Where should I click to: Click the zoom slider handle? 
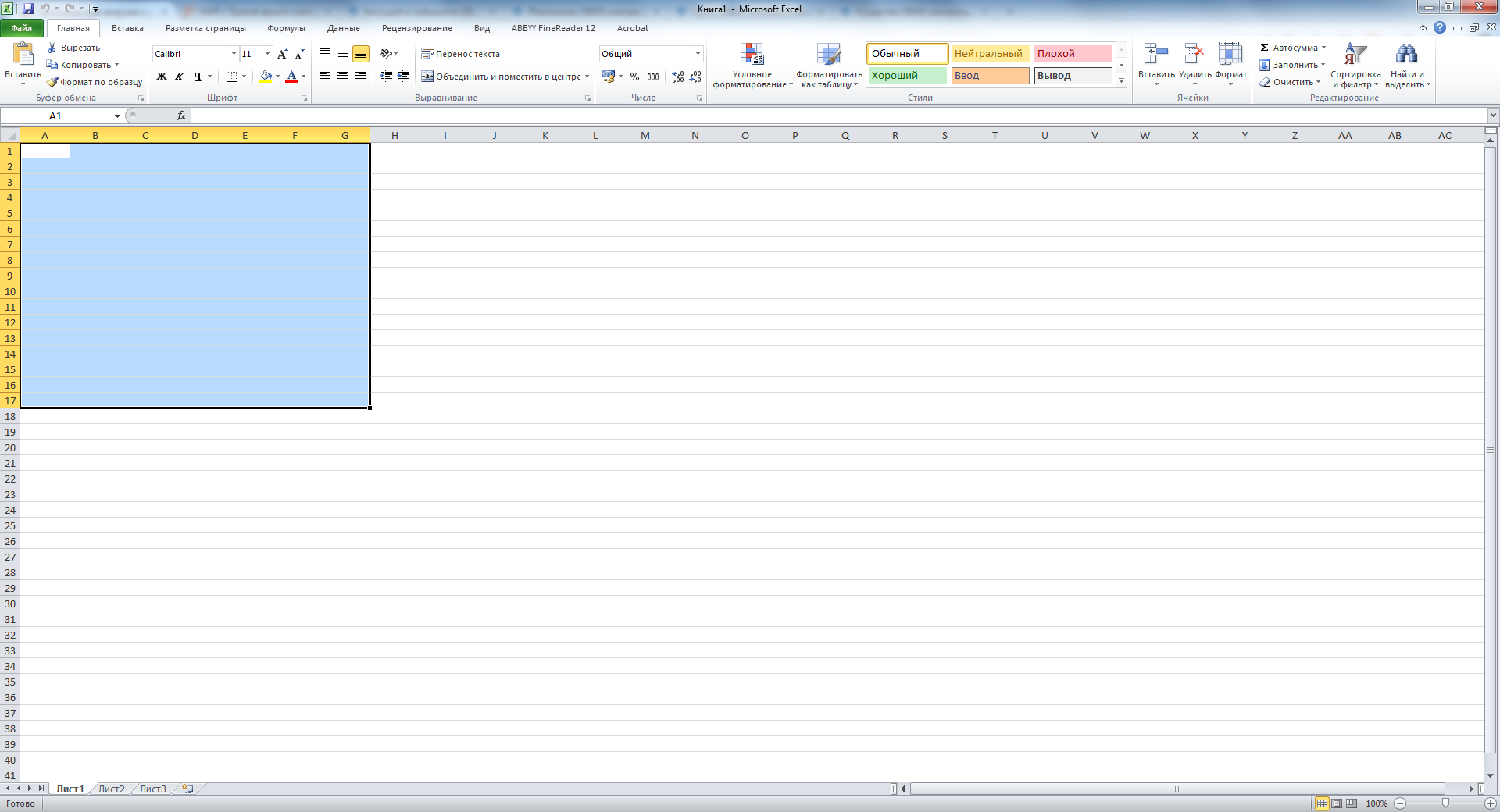[x=1445, y=803]
